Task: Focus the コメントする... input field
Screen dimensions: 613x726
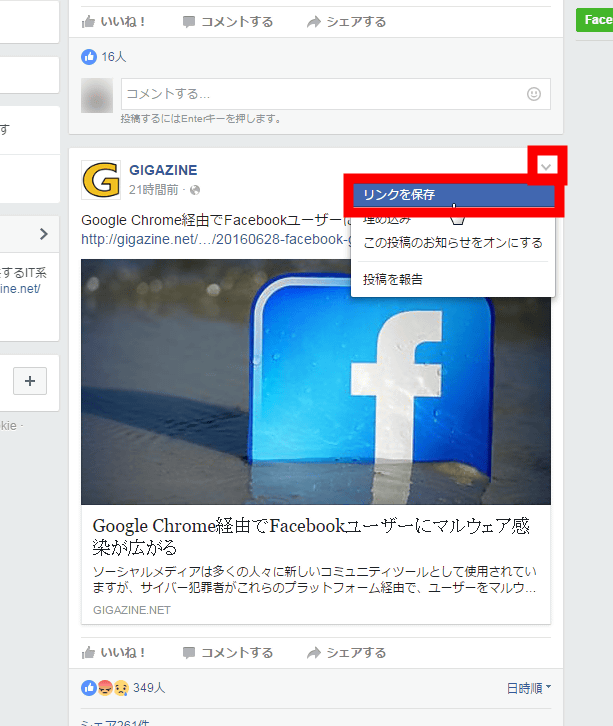Action: coord(336,94)
